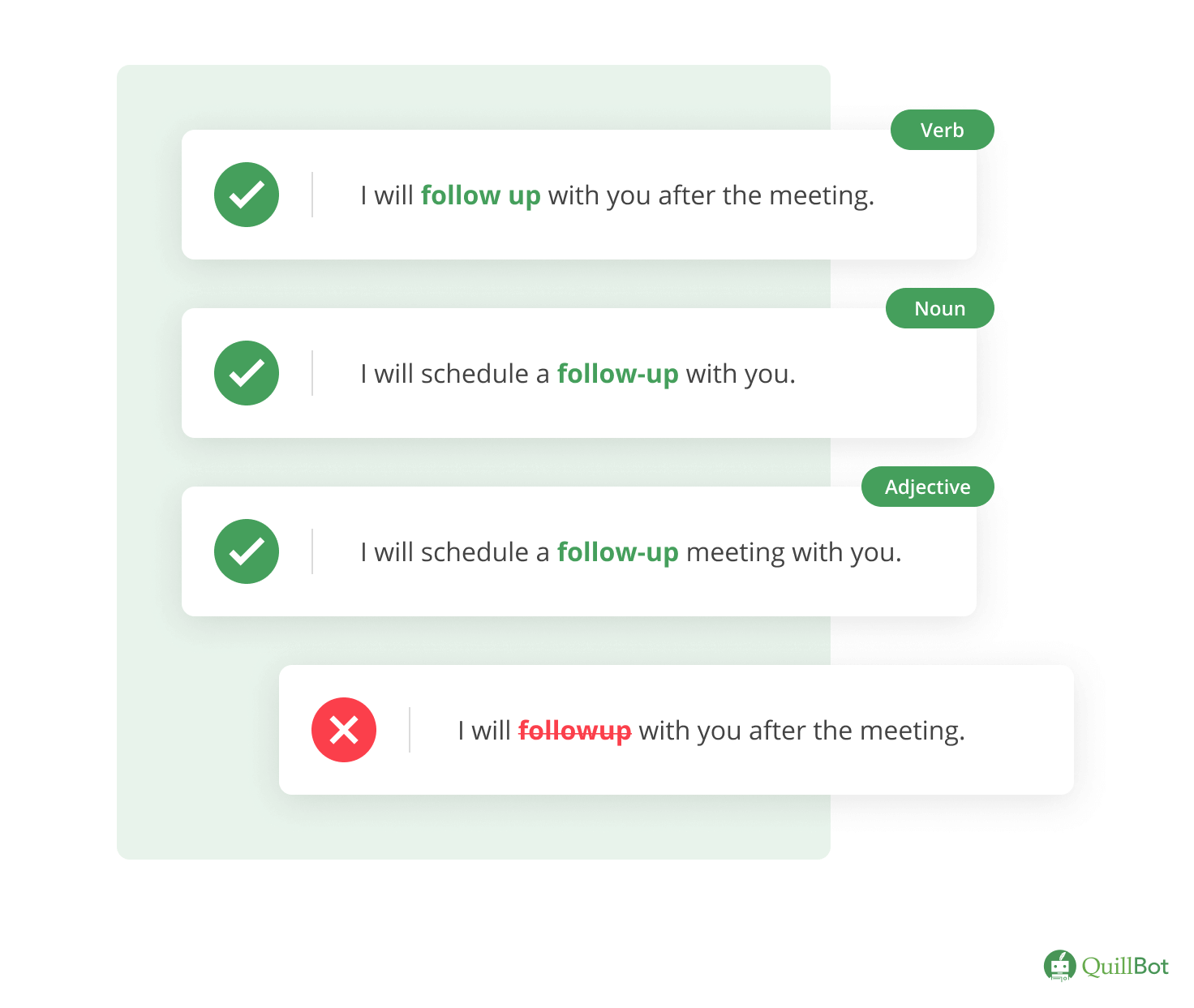The image size is (1194, 1008).
Task: Select the Verb label badge
Action: click(942, 130)
